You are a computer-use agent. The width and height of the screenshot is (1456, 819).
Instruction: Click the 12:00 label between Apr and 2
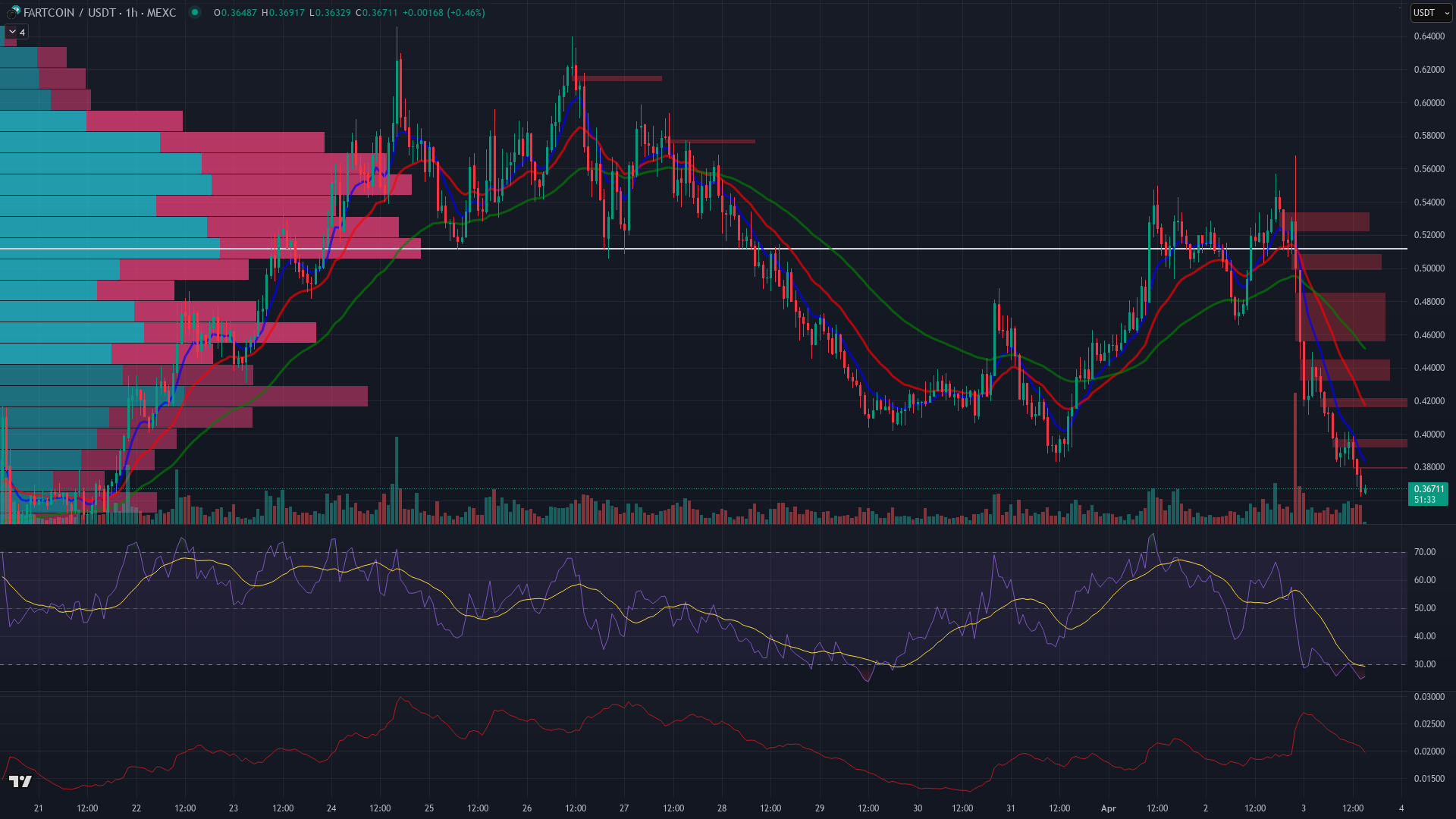tap(1157, 808)
